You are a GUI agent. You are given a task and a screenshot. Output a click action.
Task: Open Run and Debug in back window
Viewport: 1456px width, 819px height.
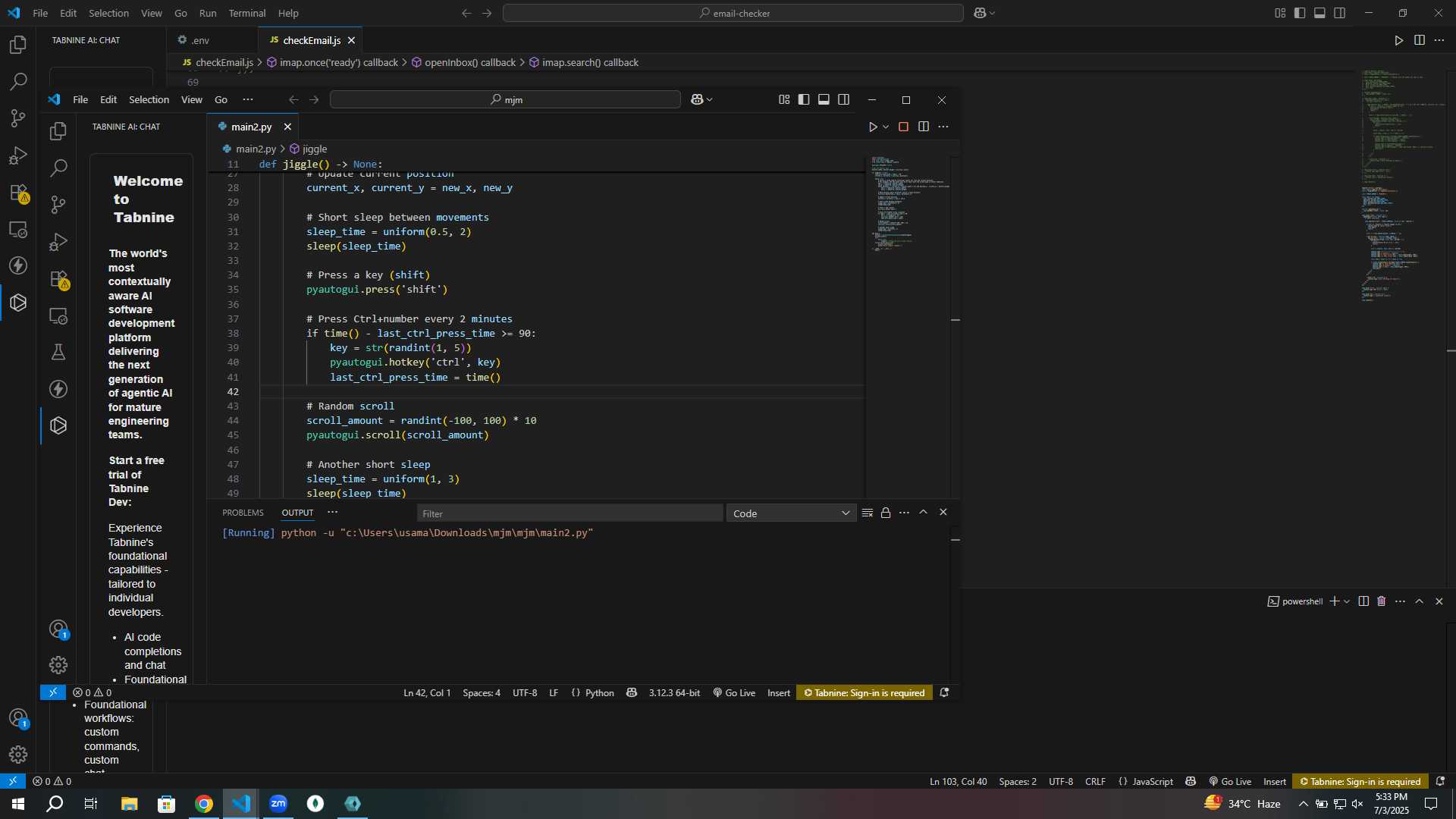(18, 155)
